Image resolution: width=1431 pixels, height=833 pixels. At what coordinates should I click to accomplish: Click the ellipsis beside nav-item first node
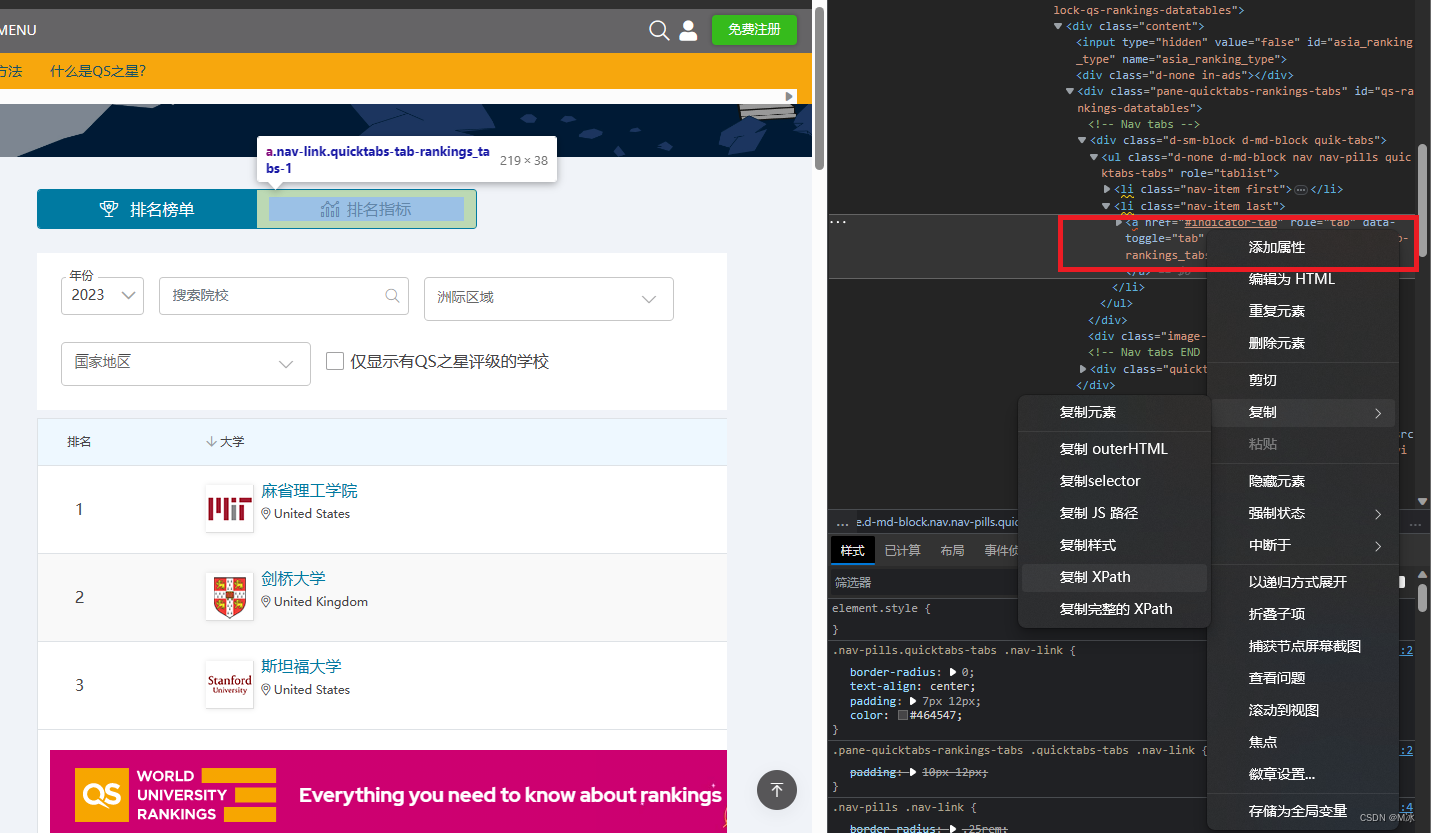point(1300,189)
